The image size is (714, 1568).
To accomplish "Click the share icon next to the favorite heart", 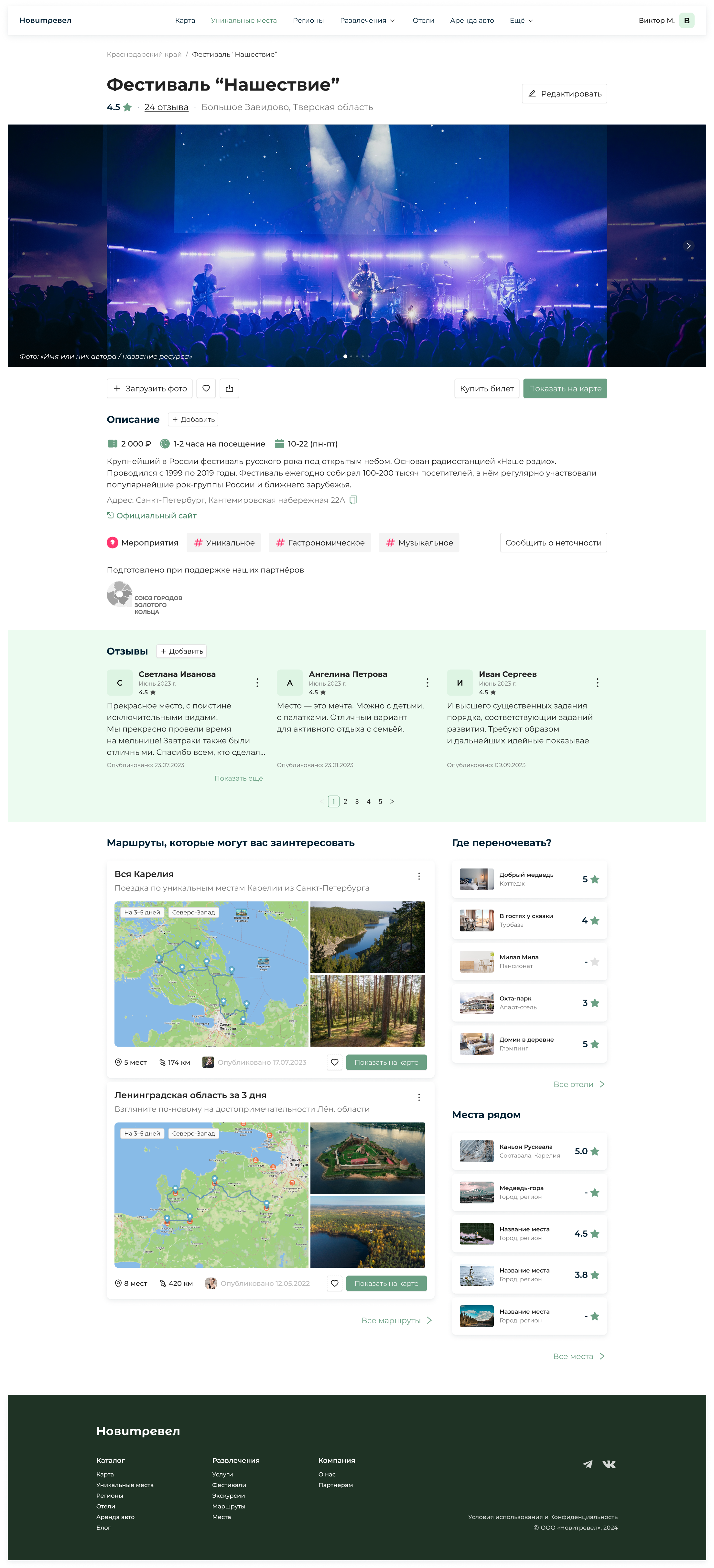I will tap(230, 388).
